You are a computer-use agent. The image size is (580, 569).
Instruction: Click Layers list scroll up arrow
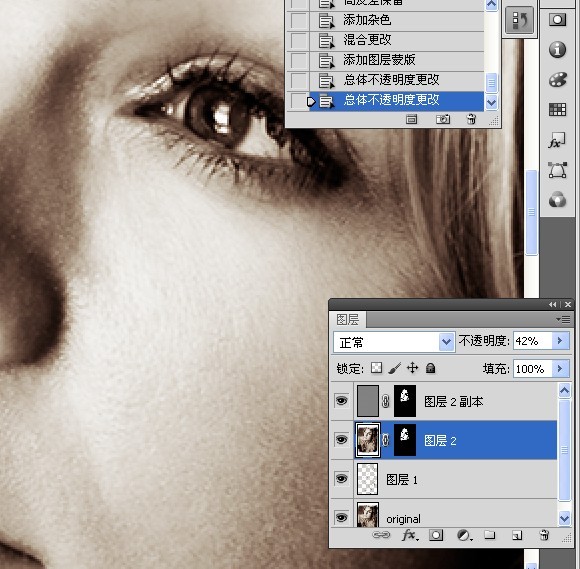coord(564,391)
